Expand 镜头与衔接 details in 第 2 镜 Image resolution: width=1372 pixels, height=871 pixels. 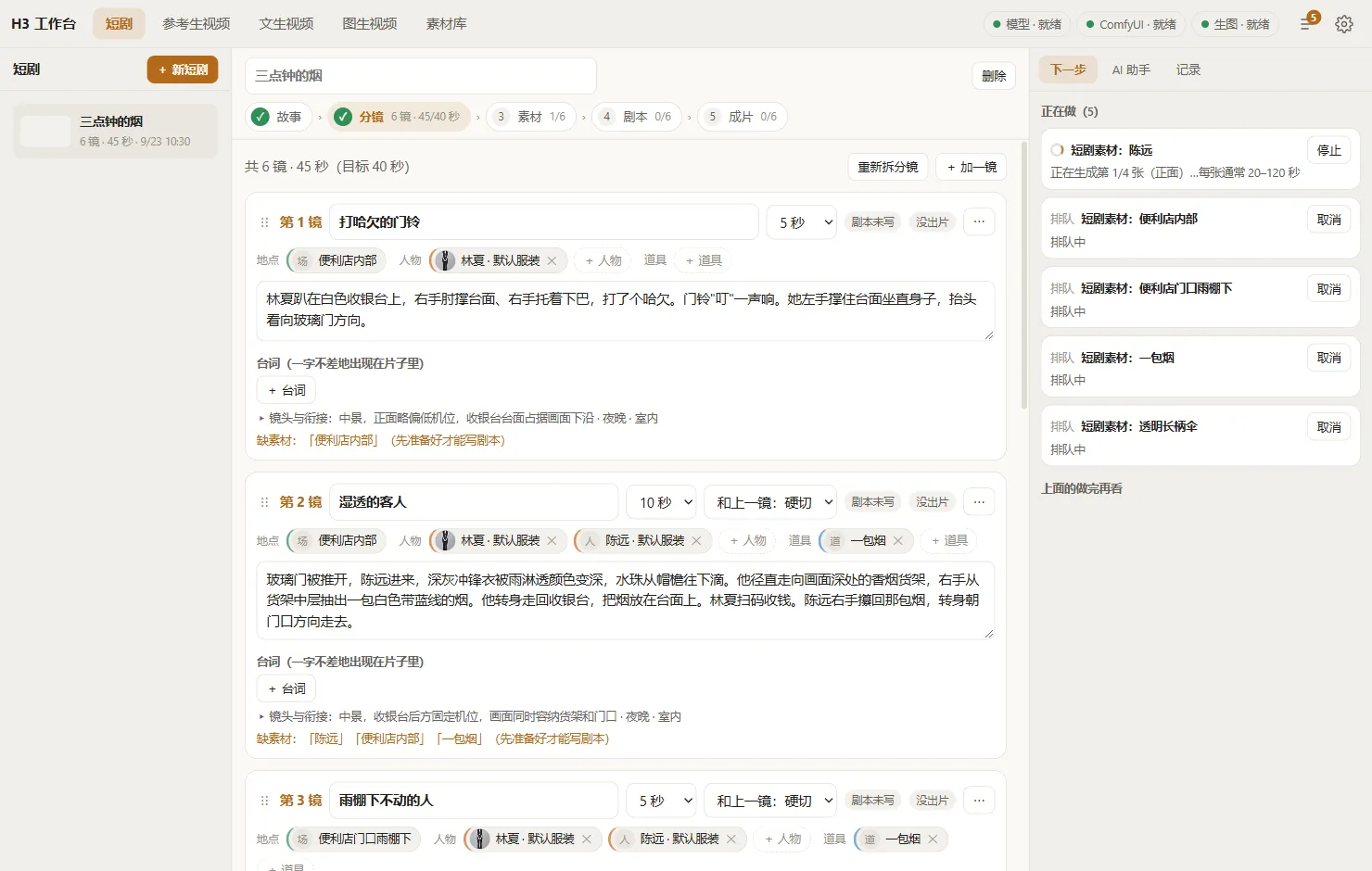(469, 717)
